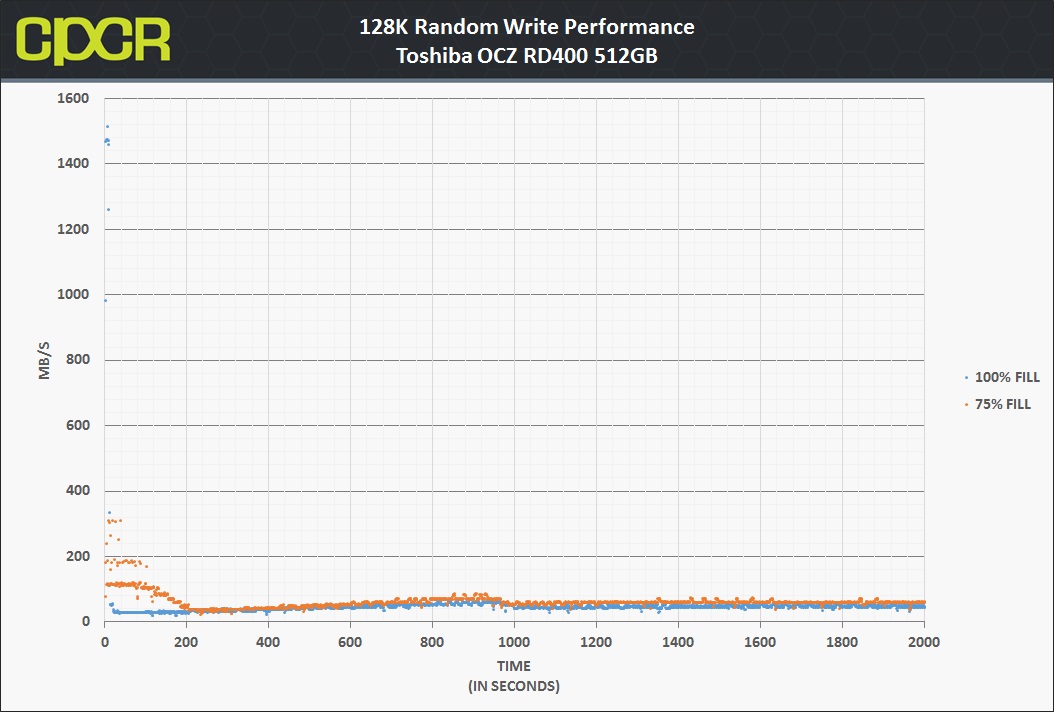Click the blue data point near 1260 MB/s
This screenshot has height=712, width=1054.
pos(108,210)
